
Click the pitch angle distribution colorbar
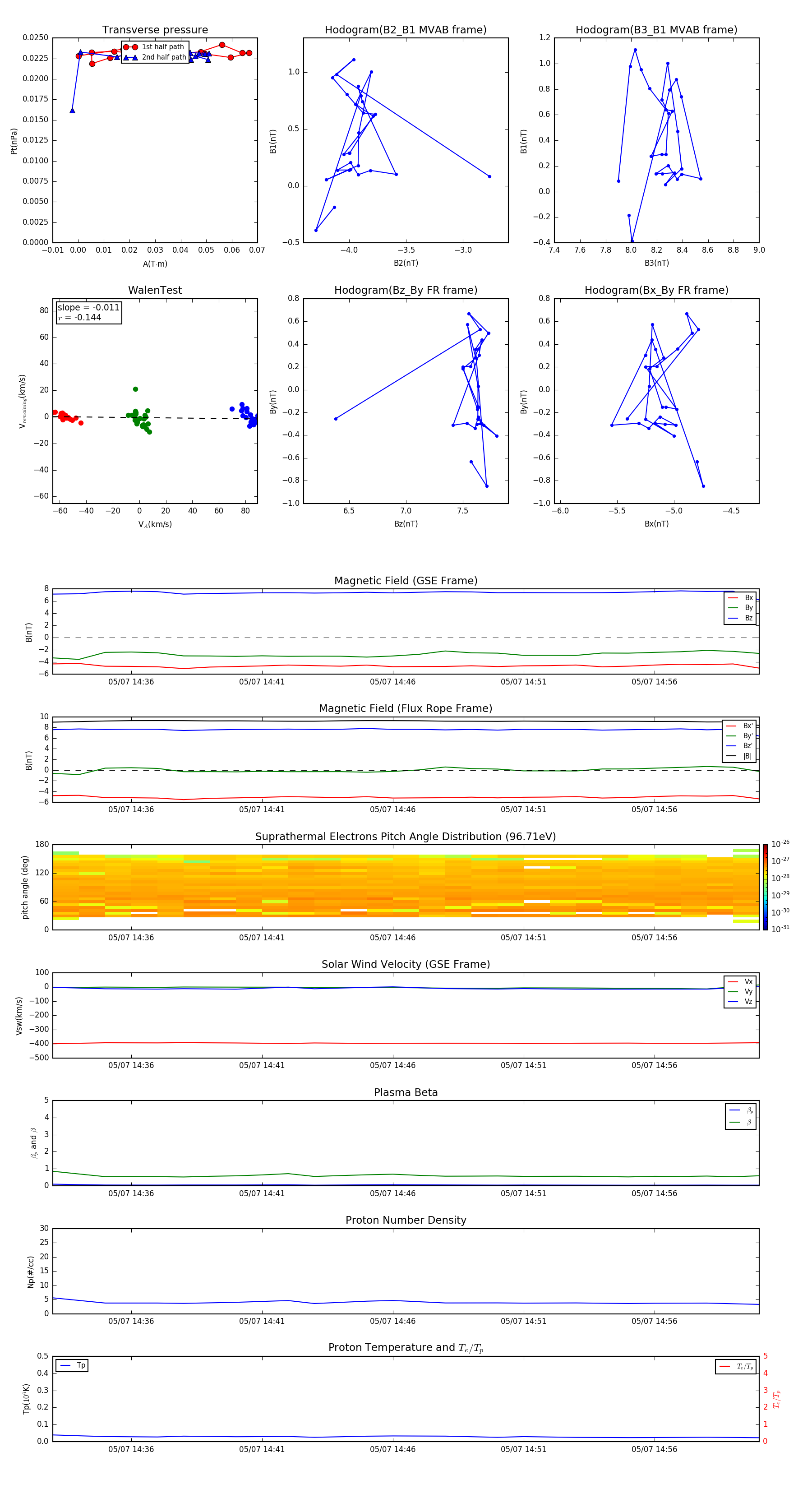tap(765, 887)
